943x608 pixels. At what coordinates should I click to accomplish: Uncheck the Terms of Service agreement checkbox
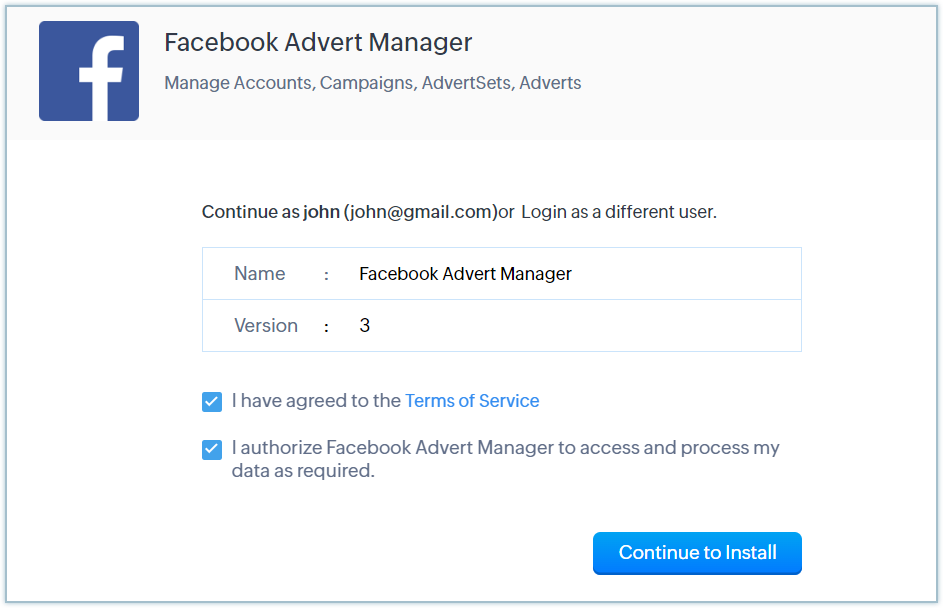(x=212, y=402)
